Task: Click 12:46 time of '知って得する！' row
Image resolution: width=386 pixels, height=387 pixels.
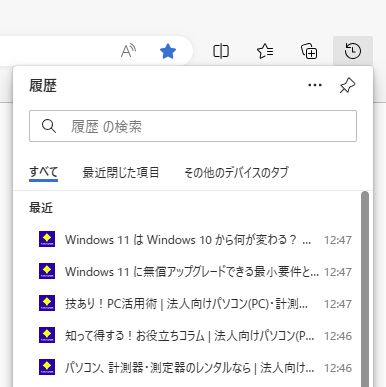Action: [x=338, y=336]
